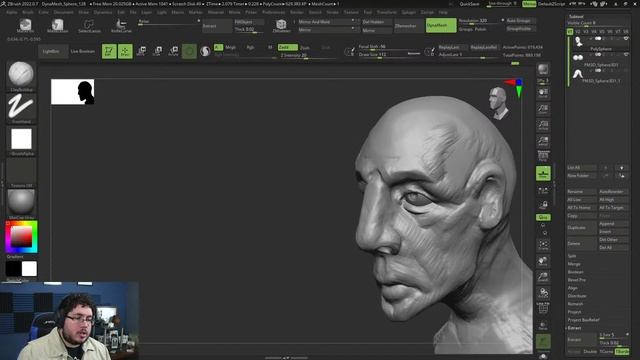This screenshot has width=640, height=360.
Task: Click the QuickSave button
Action: 469,4
